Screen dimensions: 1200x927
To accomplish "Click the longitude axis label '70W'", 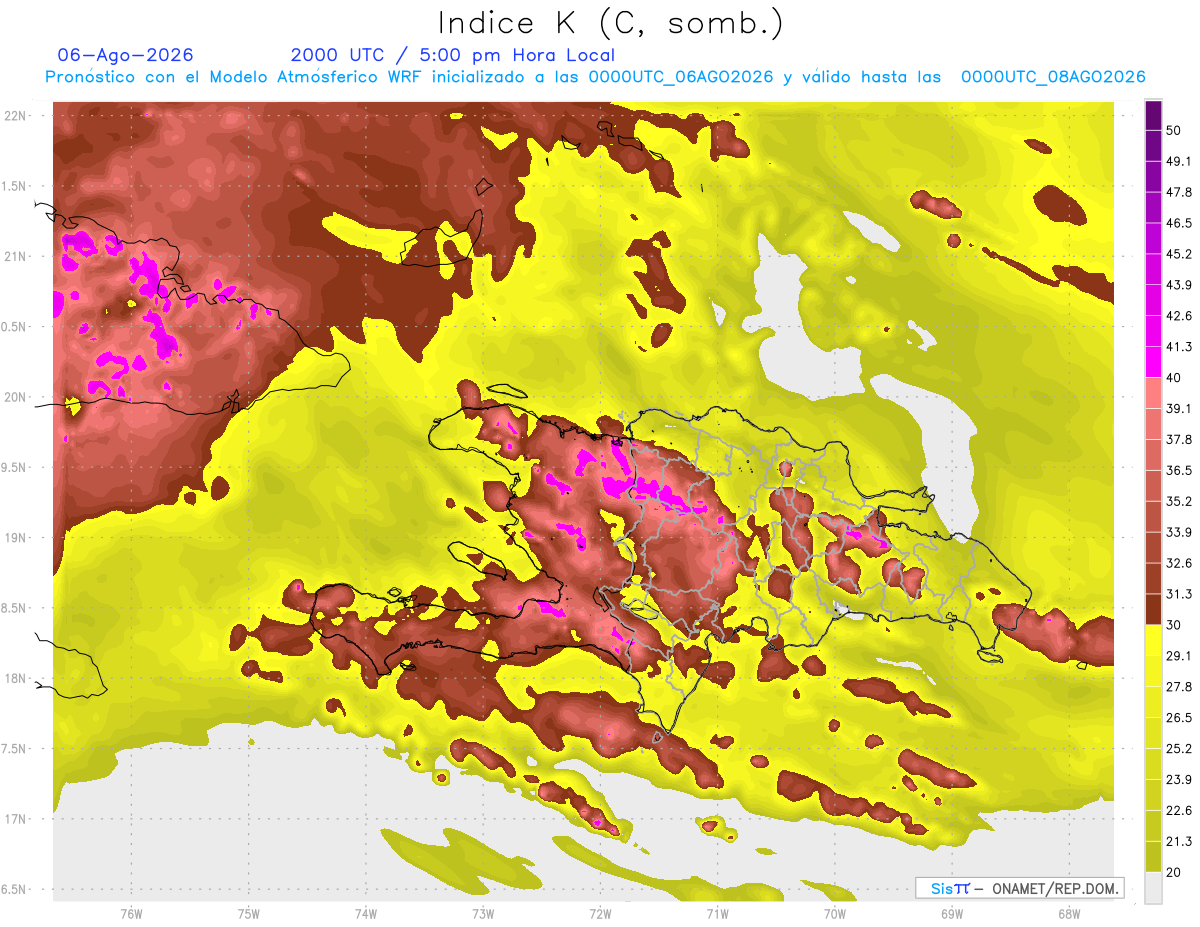I will pyautogui.click(x=835, y=913).
